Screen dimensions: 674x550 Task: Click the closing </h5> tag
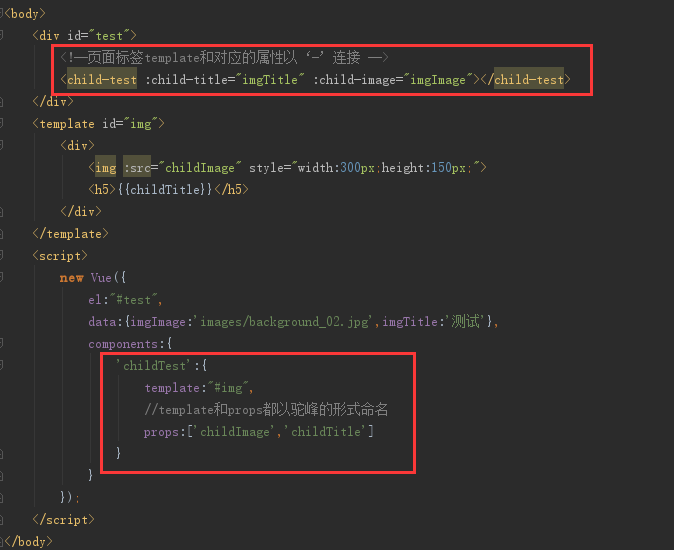point(231,189)
